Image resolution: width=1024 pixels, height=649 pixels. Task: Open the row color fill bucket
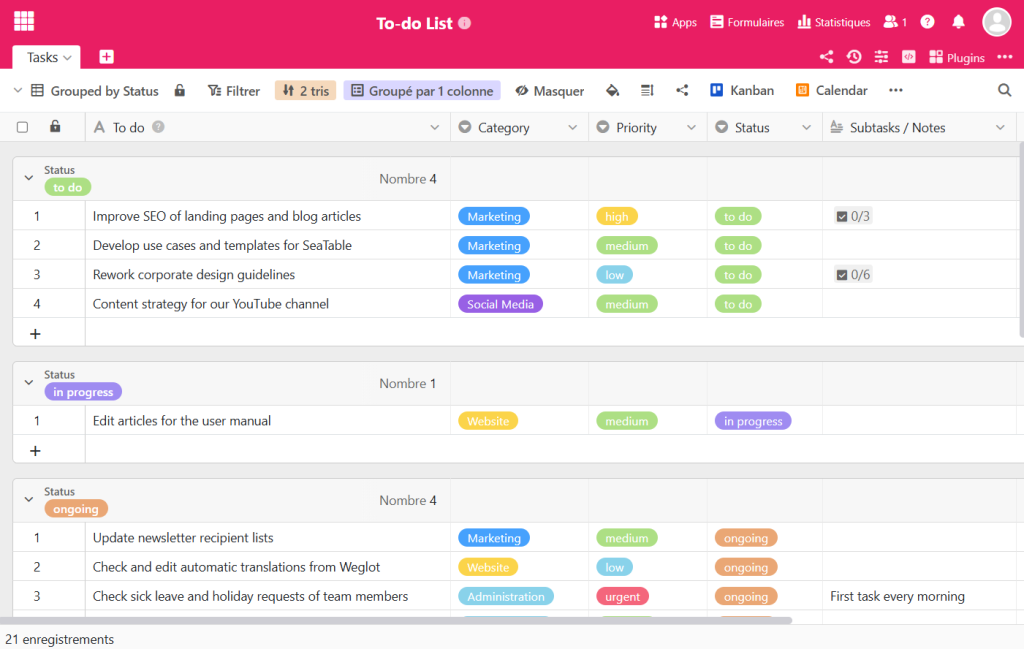click(611, 90)
